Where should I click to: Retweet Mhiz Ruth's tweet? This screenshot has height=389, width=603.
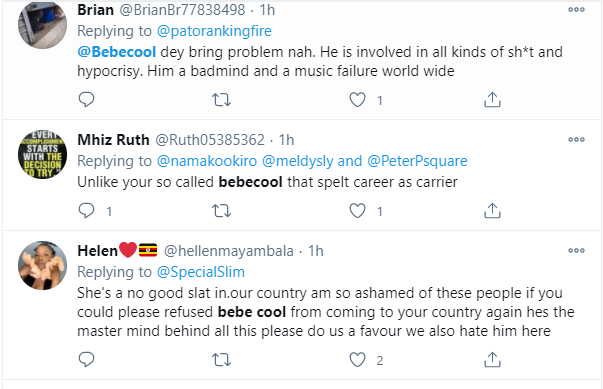point(222,211)
